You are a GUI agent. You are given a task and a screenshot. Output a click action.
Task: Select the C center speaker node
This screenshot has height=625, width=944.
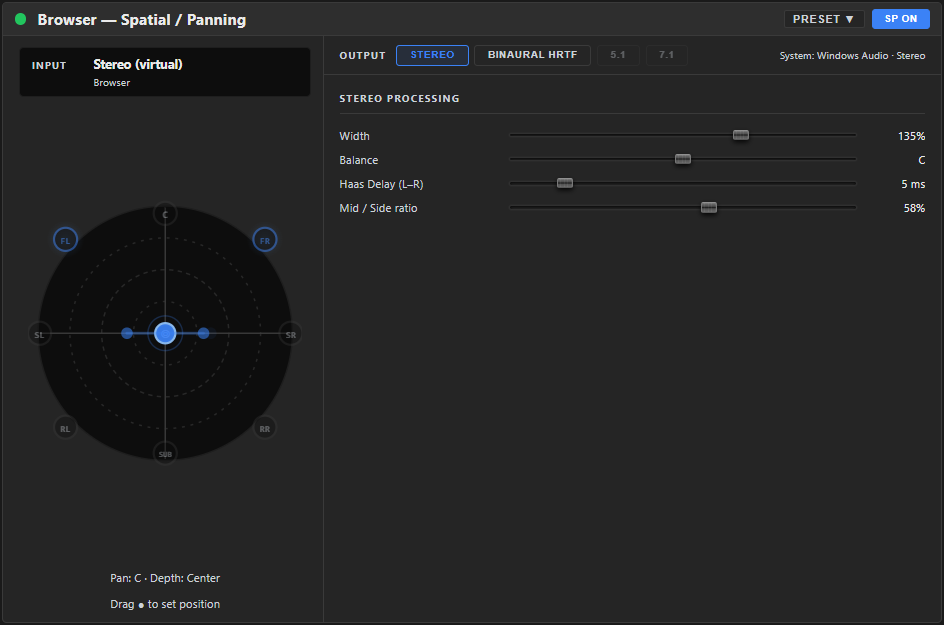pos(165,214)
